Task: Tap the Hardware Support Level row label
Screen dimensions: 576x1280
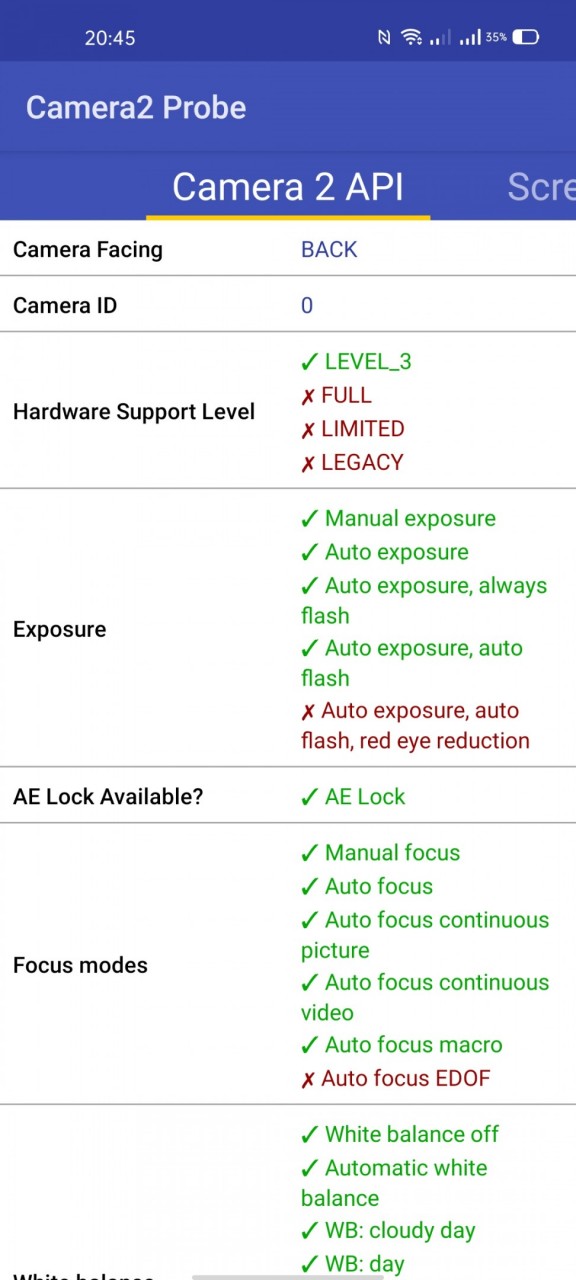Action: 134,411
